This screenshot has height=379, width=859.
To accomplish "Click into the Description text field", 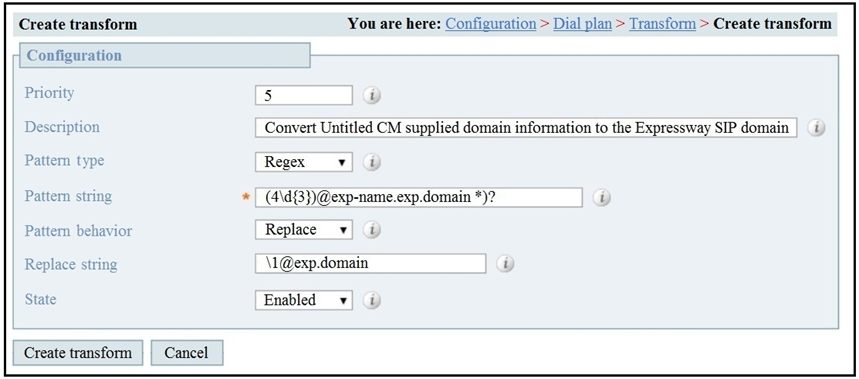I will [526, 128].
